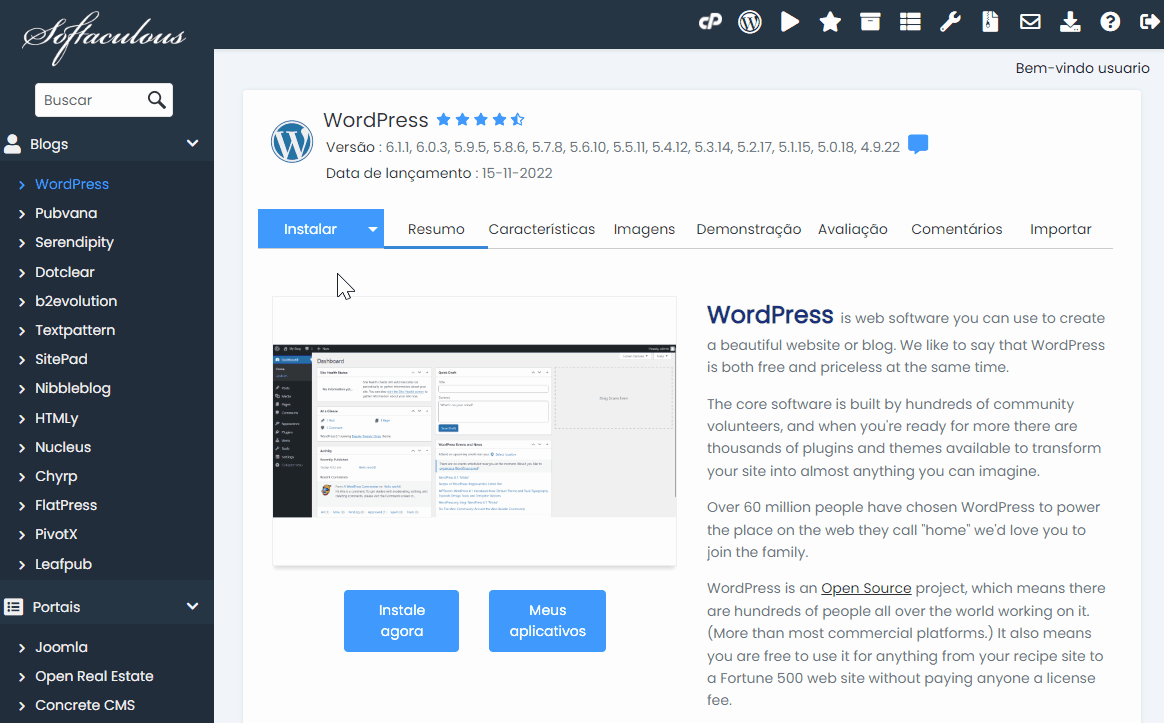Open script demos via the play icon
Image resolution: width=1164 pixels, height=723 pixels.
pyautogui.click(x=790, y=22)
